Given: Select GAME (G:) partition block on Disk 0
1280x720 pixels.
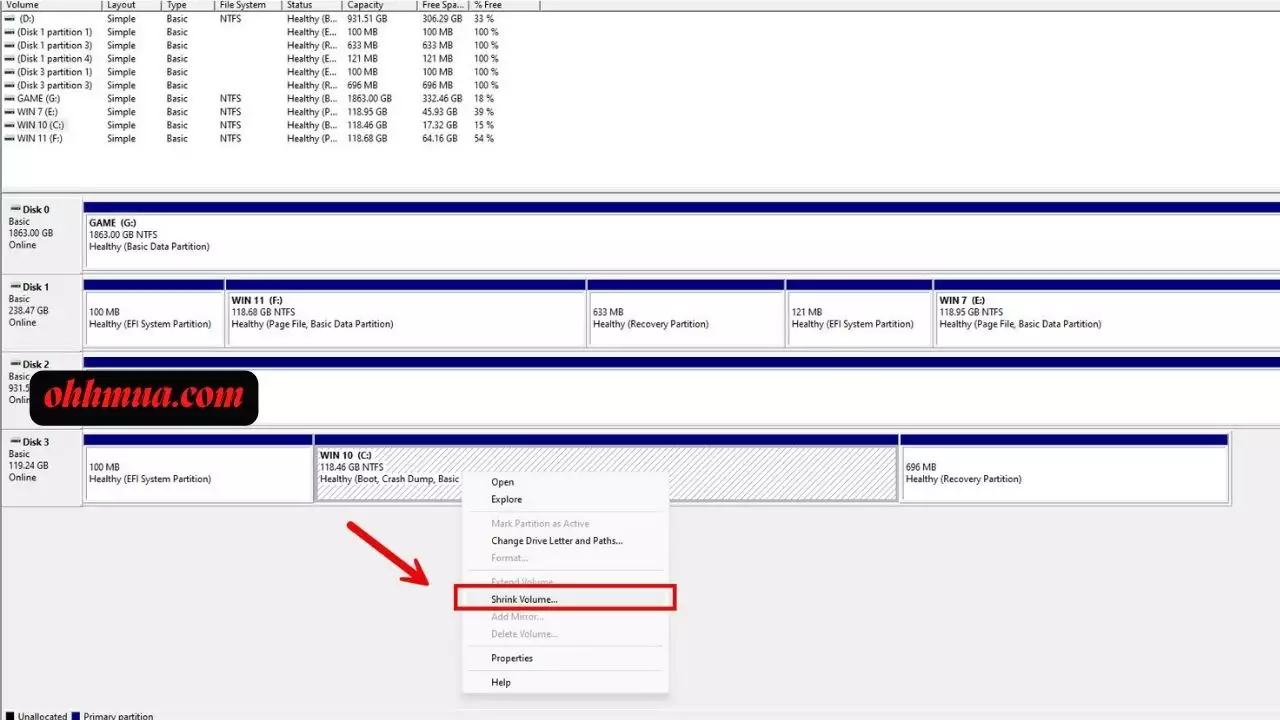Looking at the screenshot, I should coord(682,235).
